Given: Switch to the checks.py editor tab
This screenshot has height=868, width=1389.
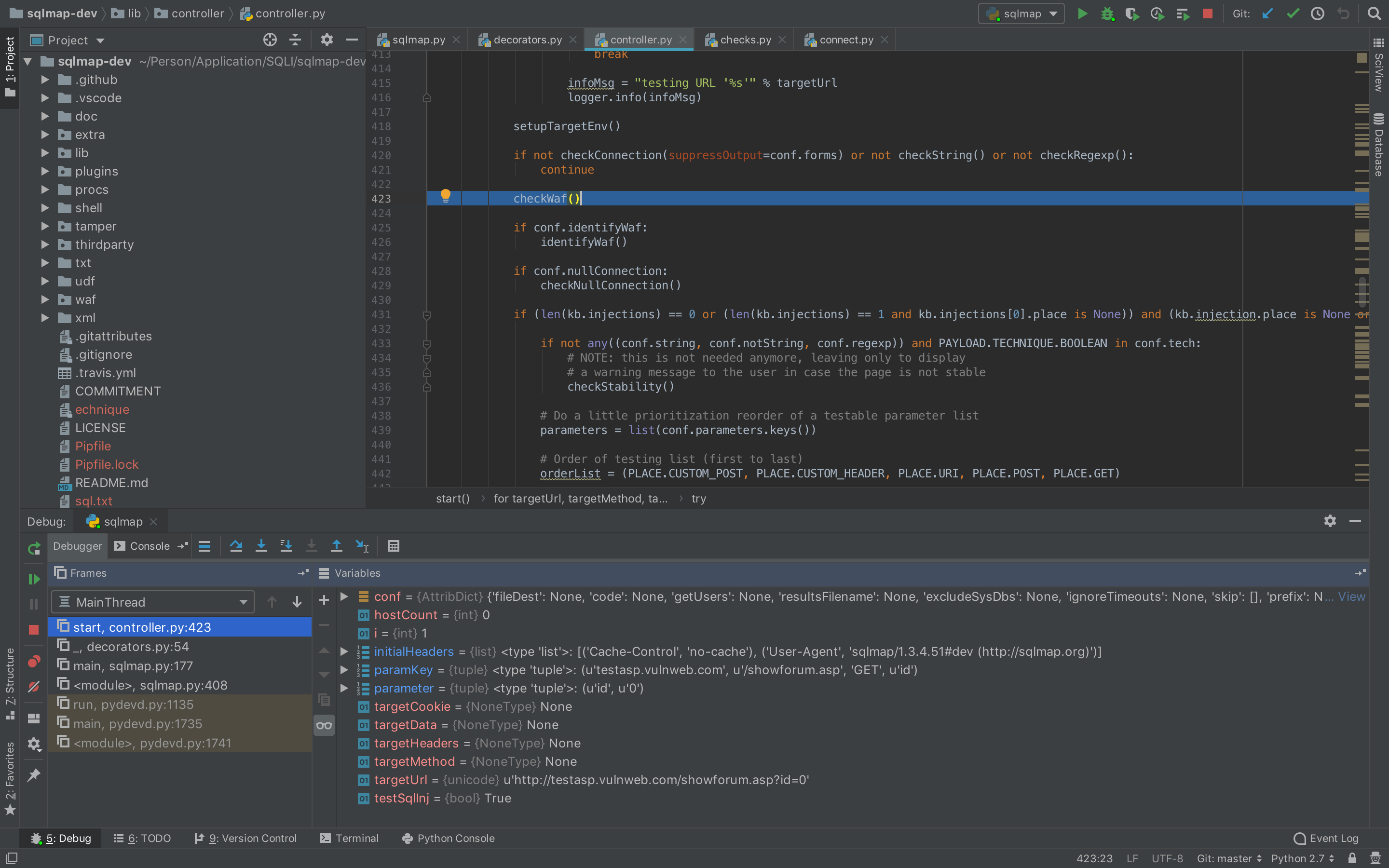Looking at the screenshot, I should [745, 40].
